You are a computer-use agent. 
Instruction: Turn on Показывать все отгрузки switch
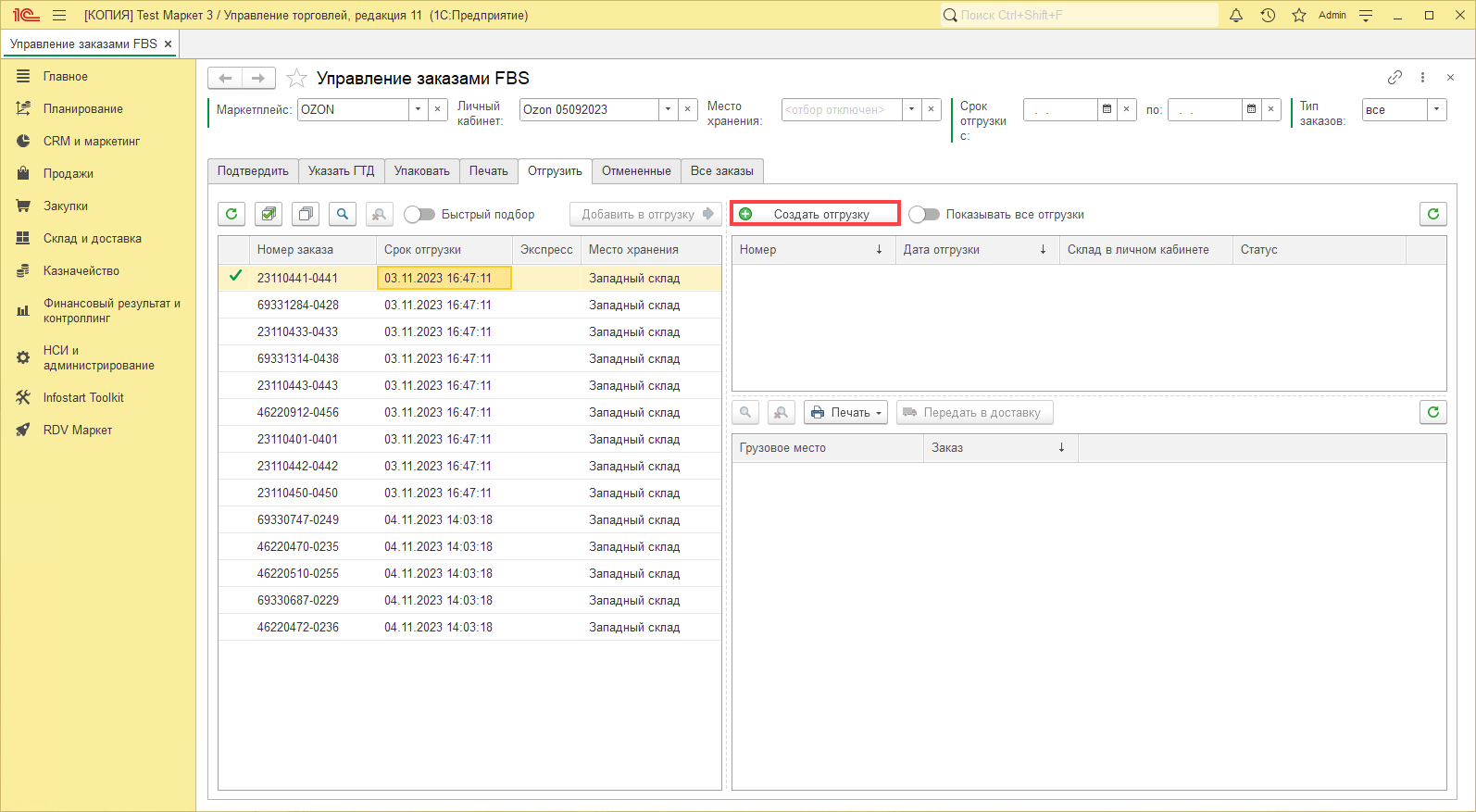[923, 214]
